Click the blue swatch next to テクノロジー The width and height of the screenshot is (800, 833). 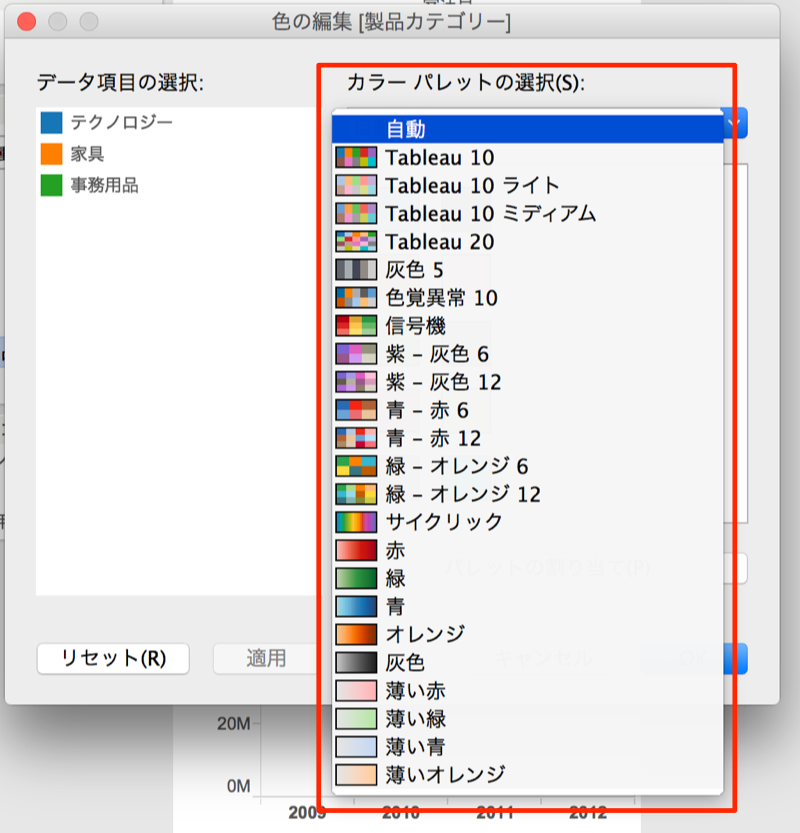pyautogui.click(x=49, y=122)
